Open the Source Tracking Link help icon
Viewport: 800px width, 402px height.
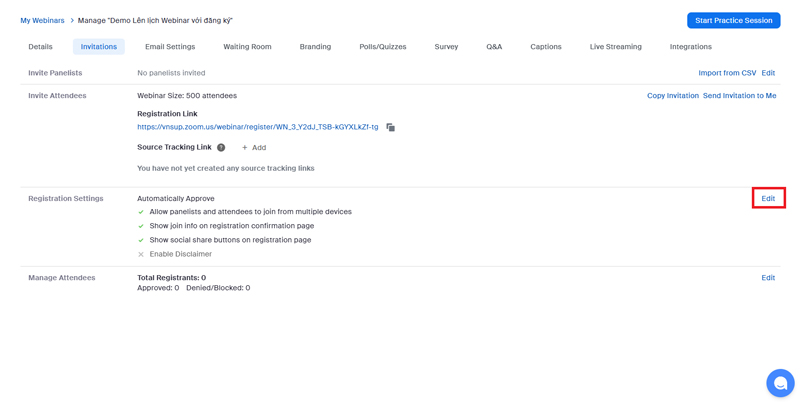[221, 147]
